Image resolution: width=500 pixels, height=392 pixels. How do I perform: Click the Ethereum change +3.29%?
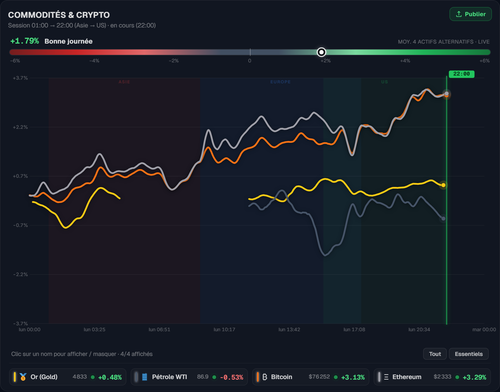[x=474, y=377]
